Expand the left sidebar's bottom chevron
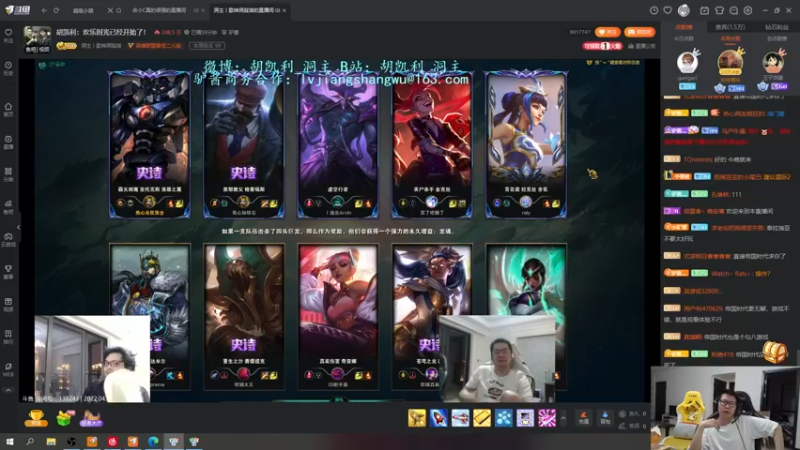800x450 pixels. tap(8, 391)
